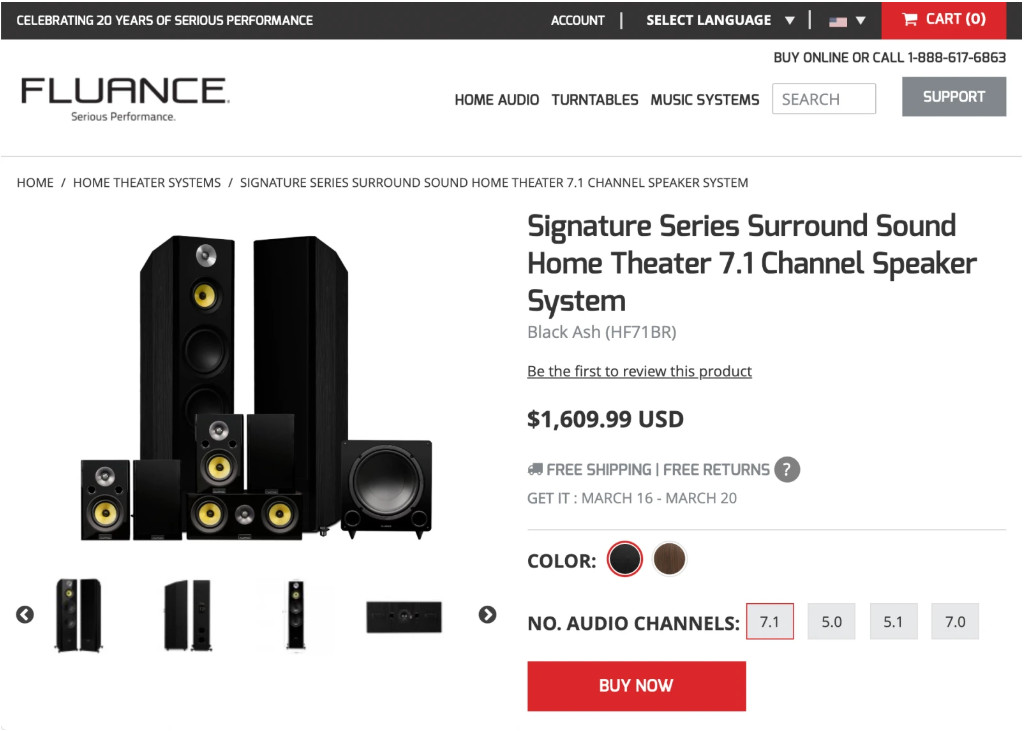Select the 5.1 audio channels option
The height and width of the screenshot is (732, 1024).
[x=893, y=622]
